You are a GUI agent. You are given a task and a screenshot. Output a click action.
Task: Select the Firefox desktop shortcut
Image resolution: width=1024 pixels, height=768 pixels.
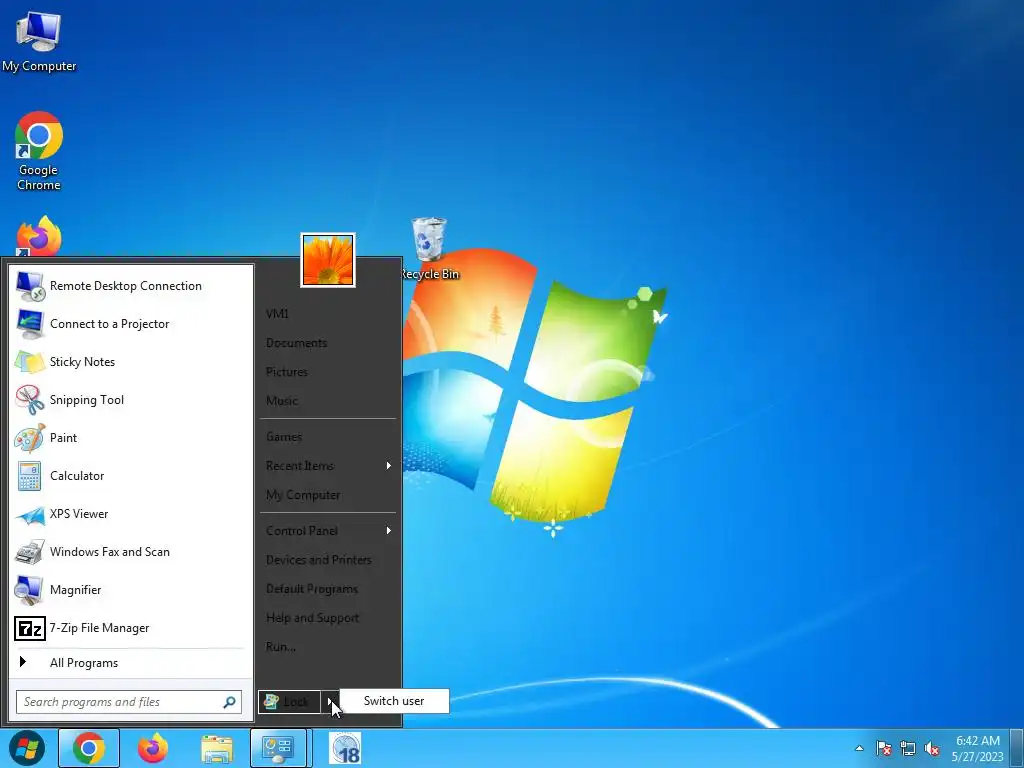click(x=39, y=236)
